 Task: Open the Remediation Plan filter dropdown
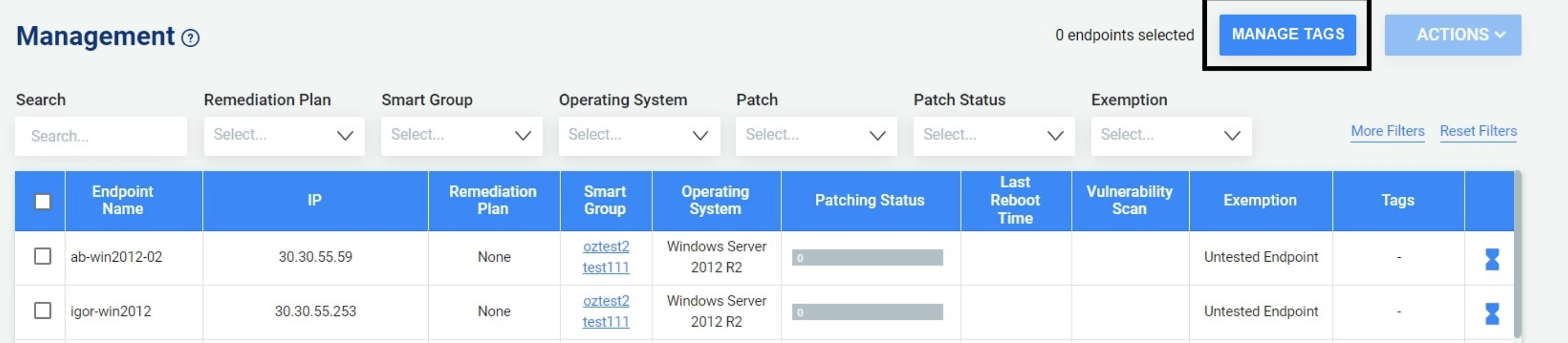tap(284, 136)
